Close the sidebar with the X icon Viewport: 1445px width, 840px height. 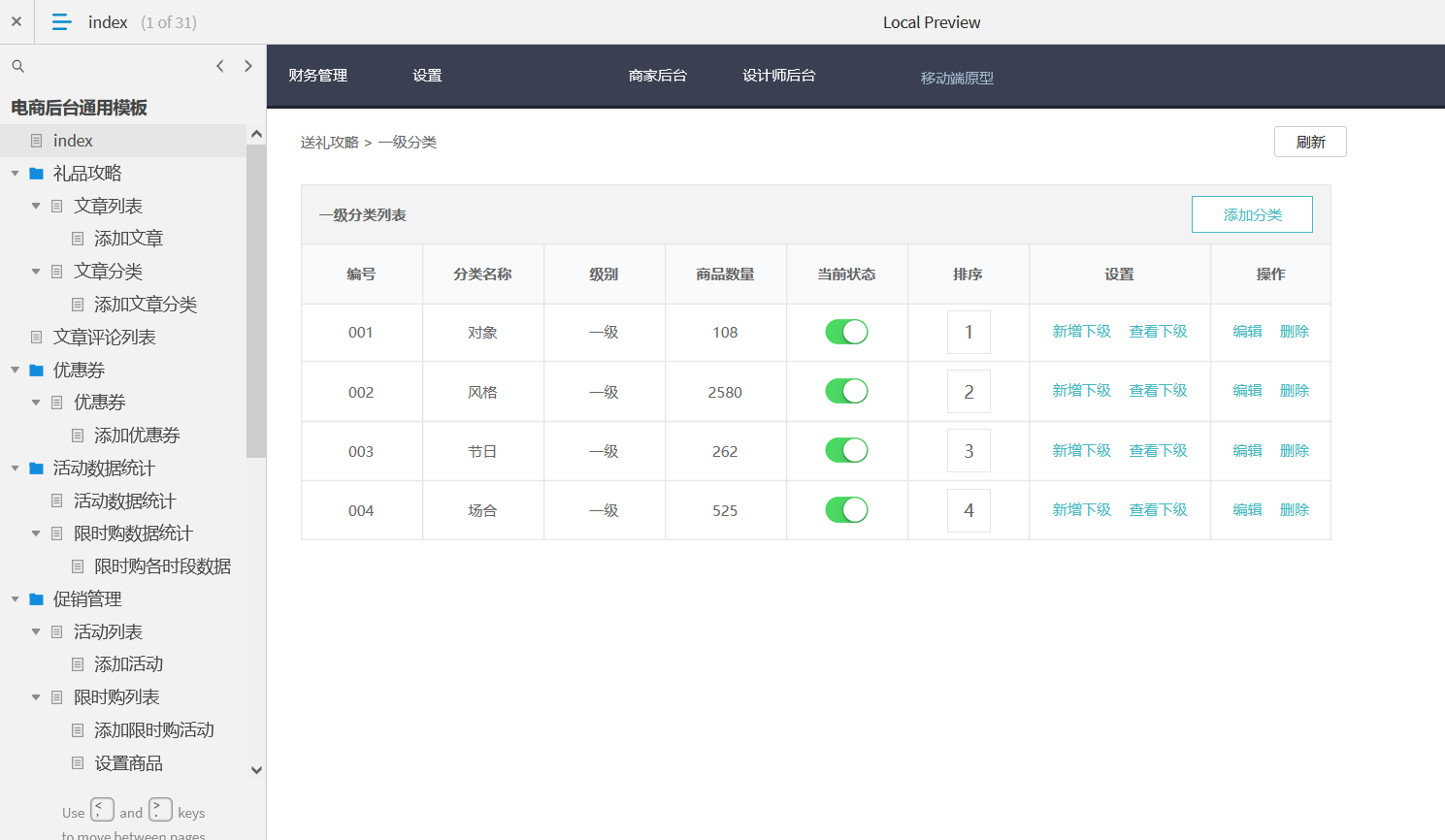pos(16,21)
